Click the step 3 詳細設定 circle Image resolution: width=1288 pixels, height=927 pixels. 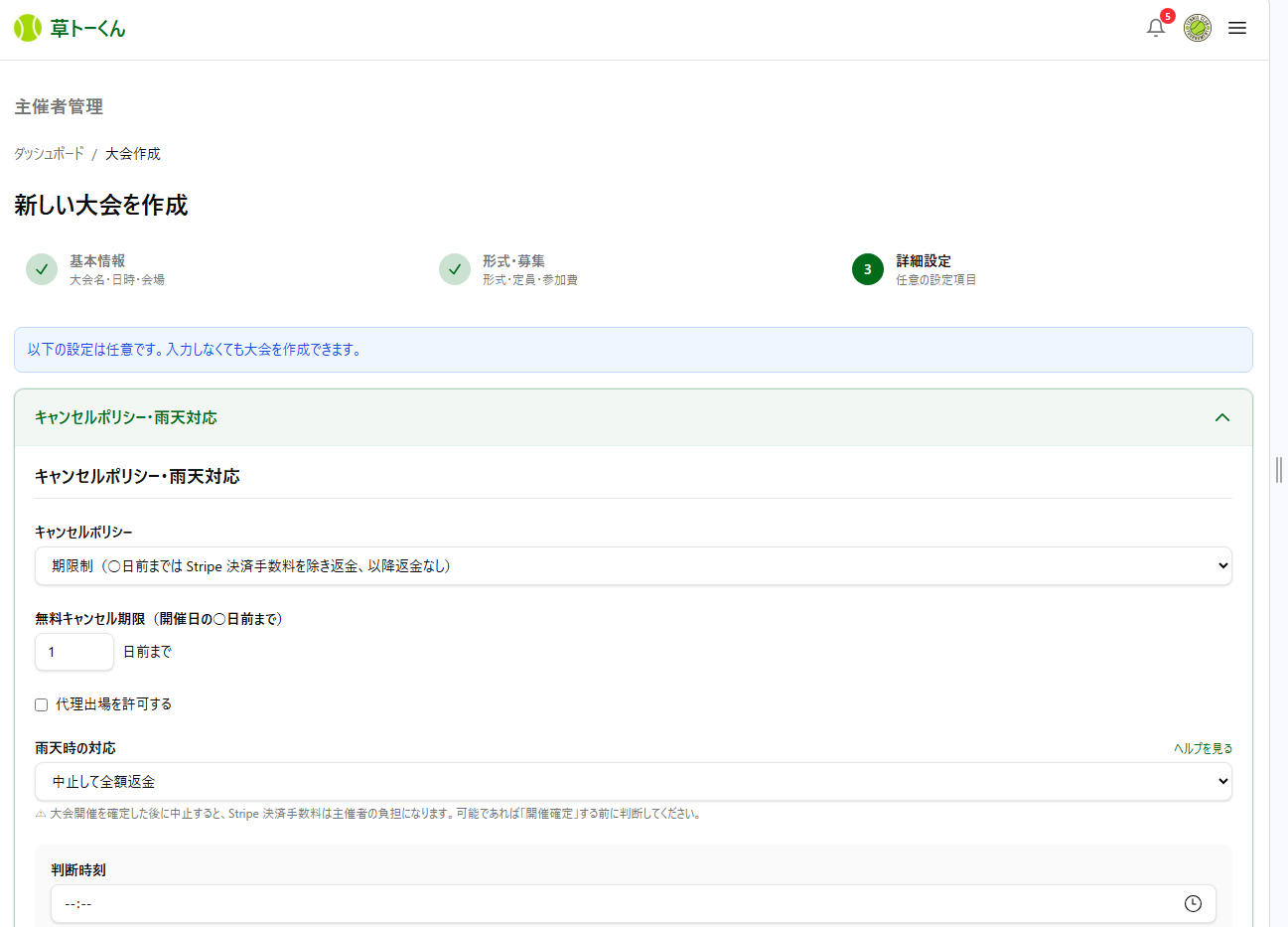click(x=868, y=269)
